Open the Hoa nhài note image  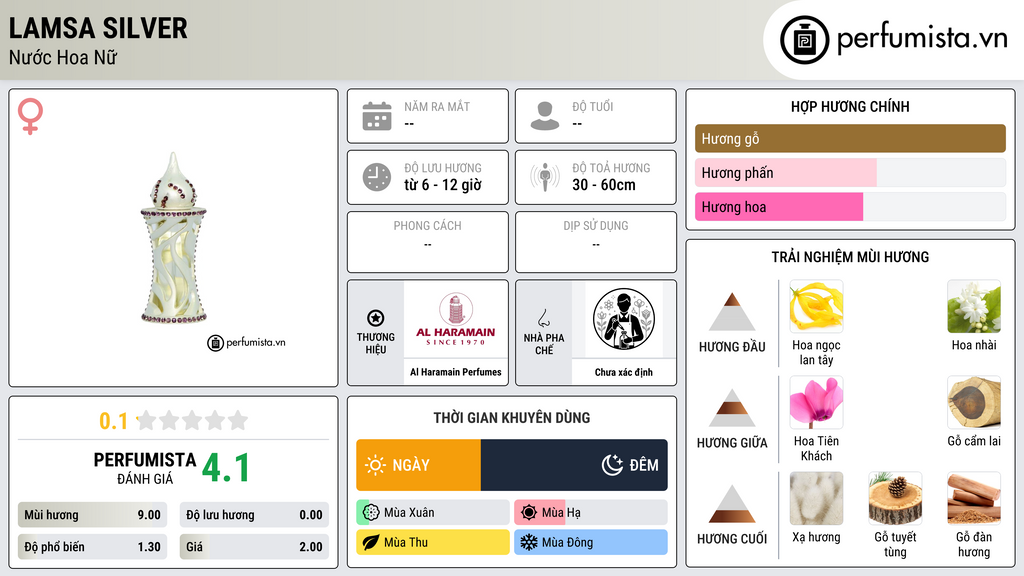974,307
